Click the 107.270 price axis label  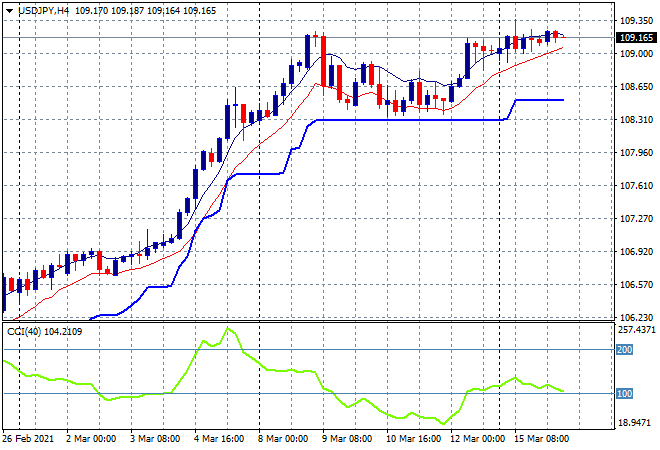(636, 218)
